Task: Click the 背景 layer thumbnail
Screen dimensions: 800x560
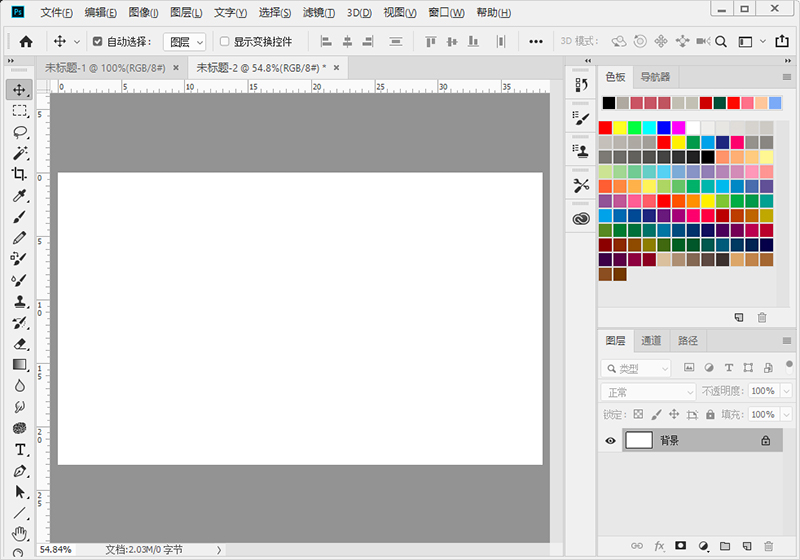Action: [x=638, y=440]
